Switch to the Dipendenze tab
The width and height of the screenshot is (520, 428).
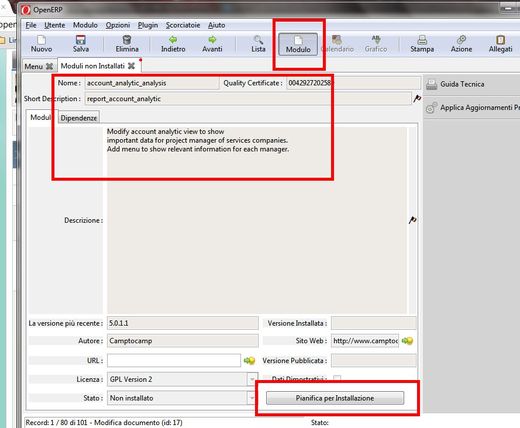pos(79,118)
